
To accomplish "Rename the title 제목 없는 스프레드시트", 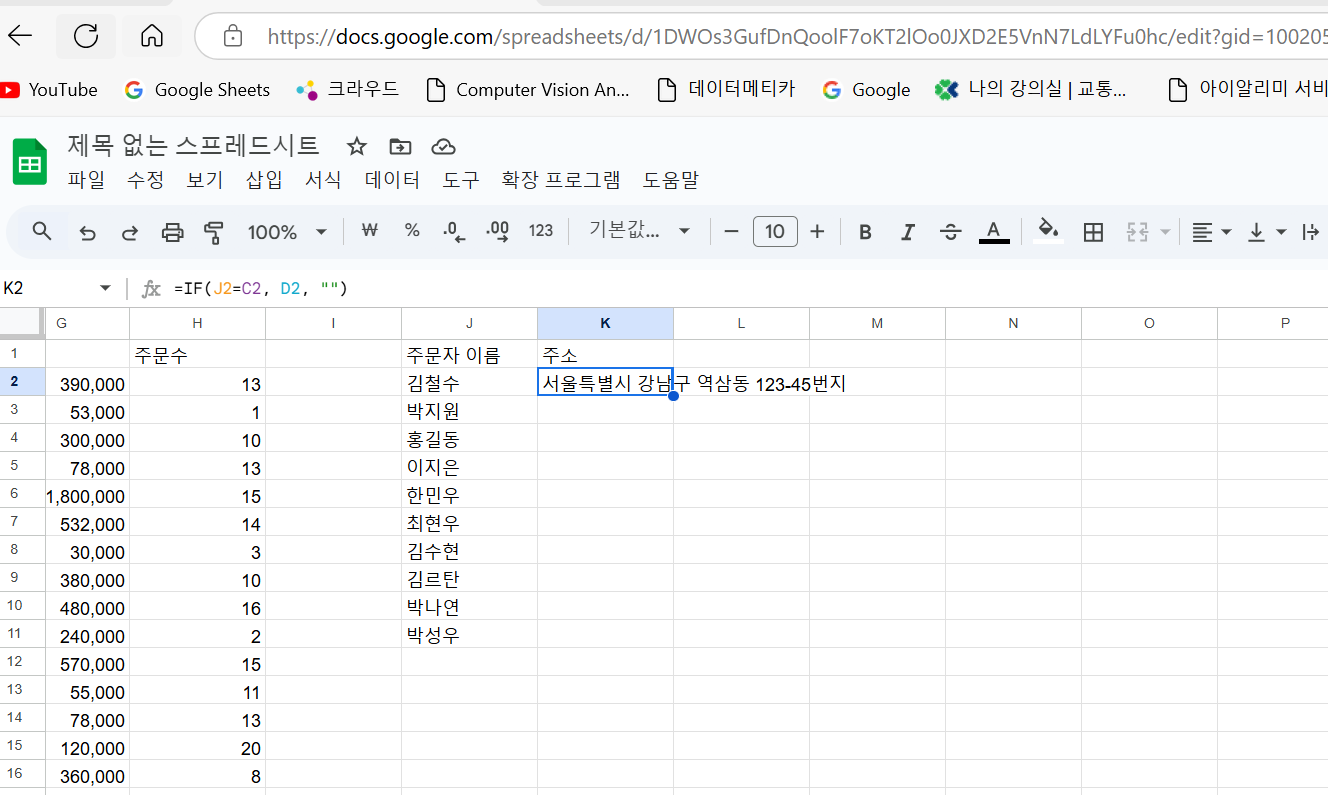I will [193, 146].
